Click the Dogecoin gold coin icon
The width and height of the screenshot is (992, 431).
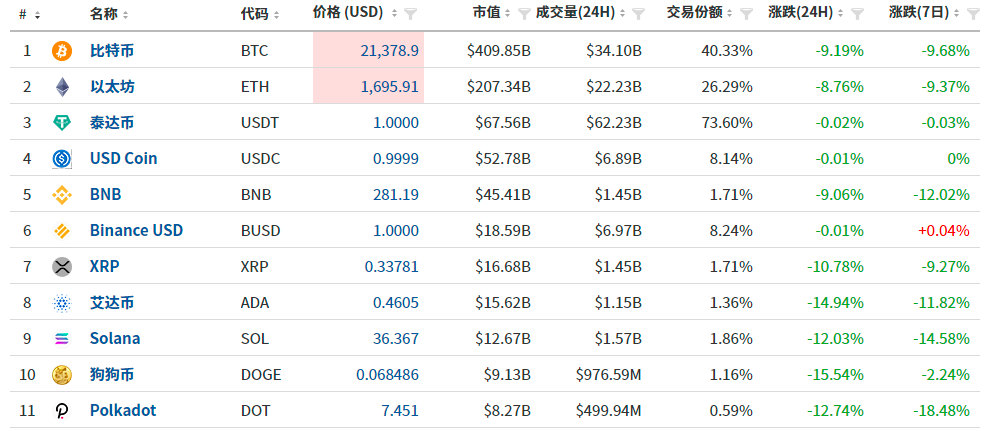click(x=62, y=375)
